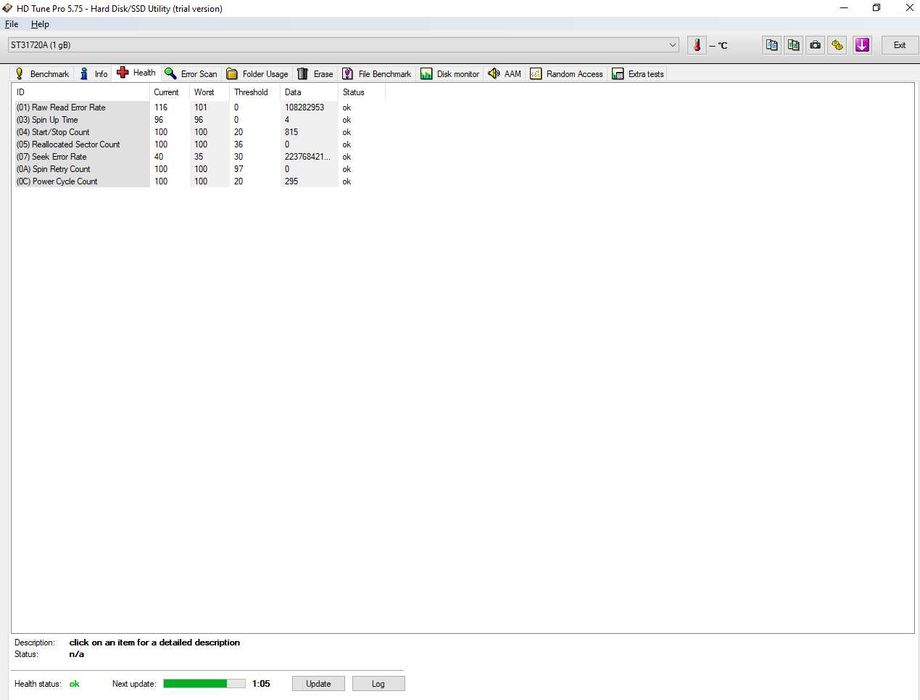This screenshot has width=920, height=700.
Task: Click the worst value 35
Action: click(199, 157)
